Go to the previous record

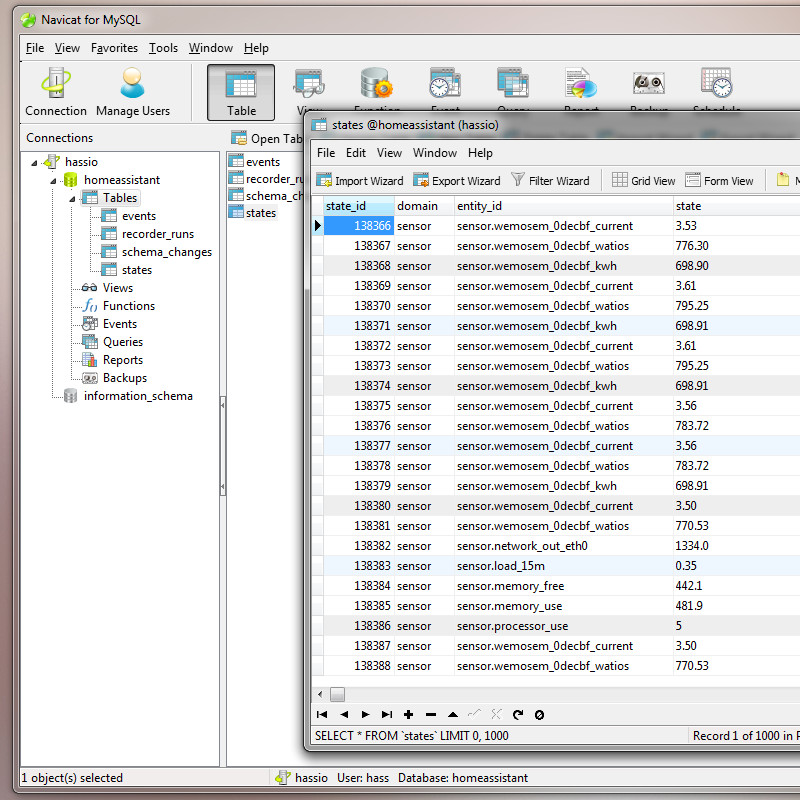(x=344, y=714)
